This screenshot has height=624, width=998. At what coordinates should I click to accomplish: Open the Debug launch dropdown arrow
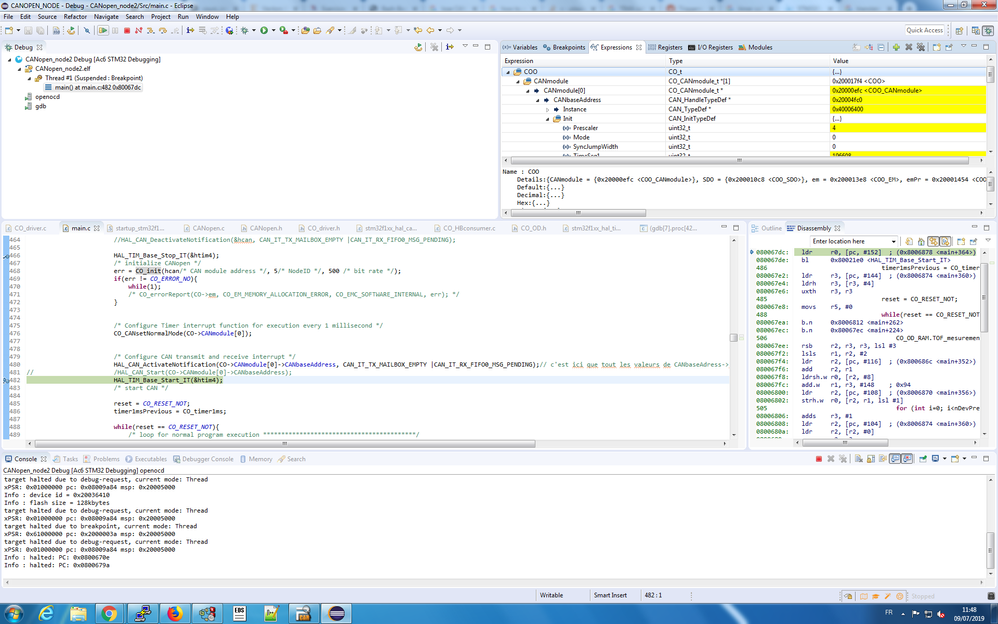tap(254, 31)
